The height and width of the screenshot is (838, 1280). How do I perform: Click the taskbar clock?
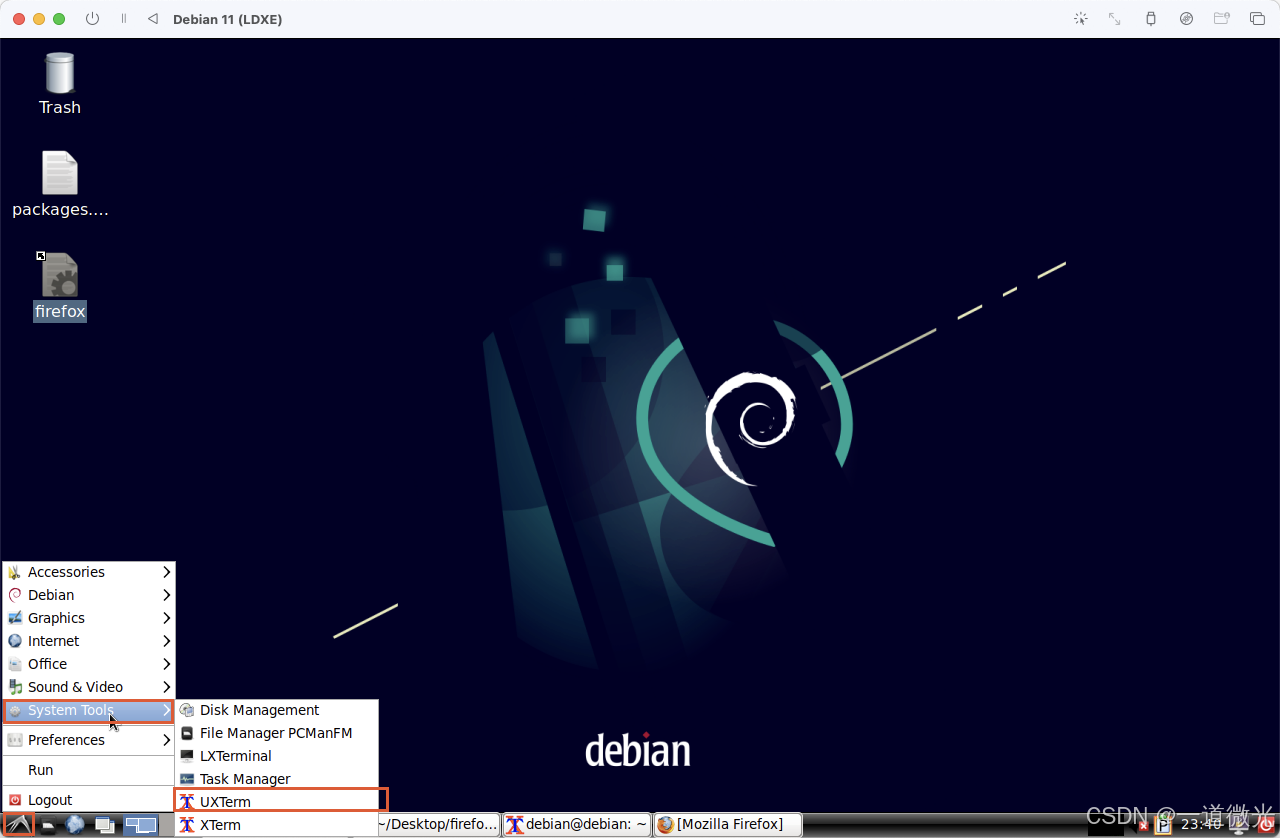pos(1203,825)
